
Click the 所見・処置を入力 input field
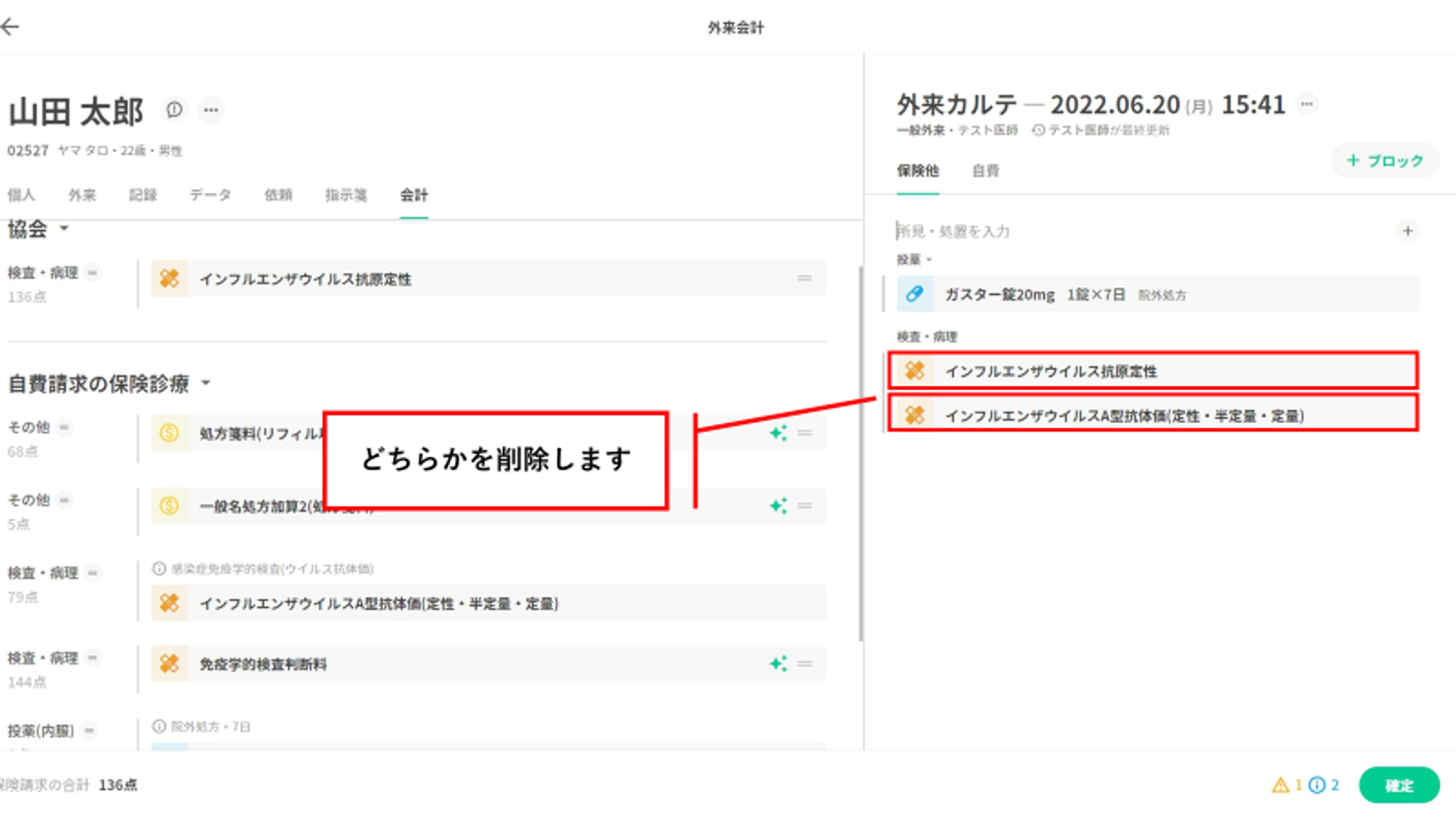1092,232
